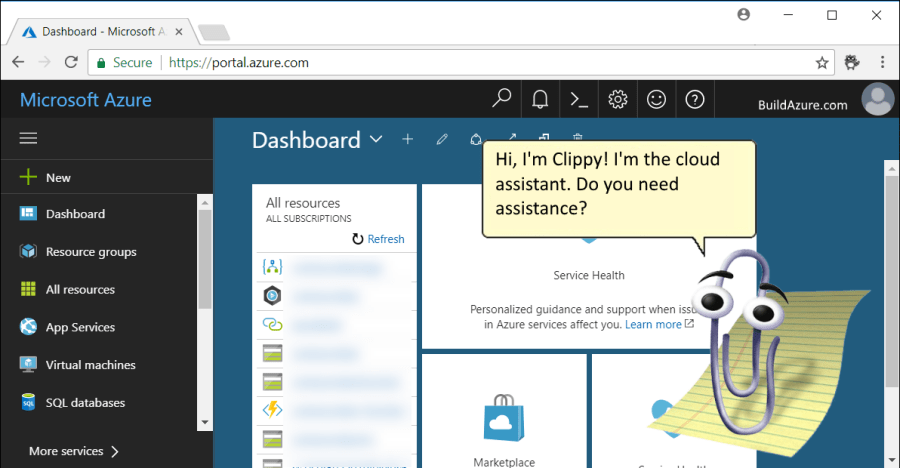
Task: Open the Azure portal search magnifier
Action: 502,99
